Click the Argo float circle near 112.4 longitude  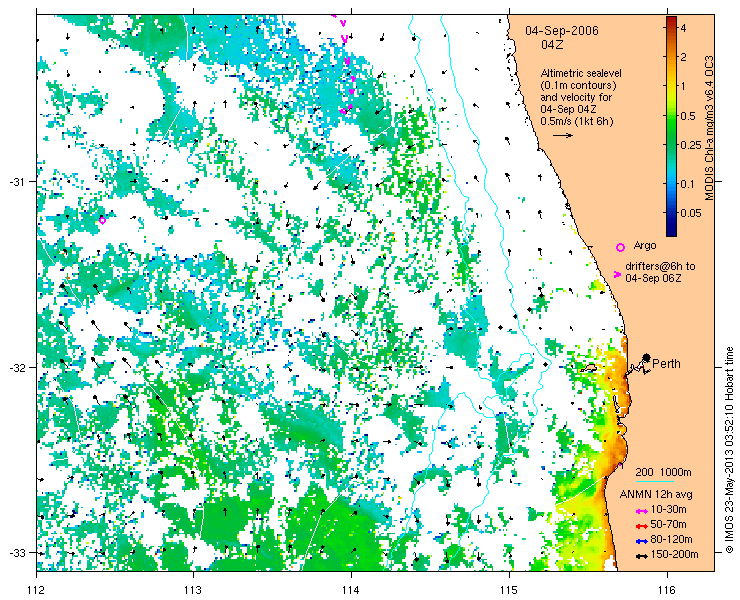coord(102,220)
